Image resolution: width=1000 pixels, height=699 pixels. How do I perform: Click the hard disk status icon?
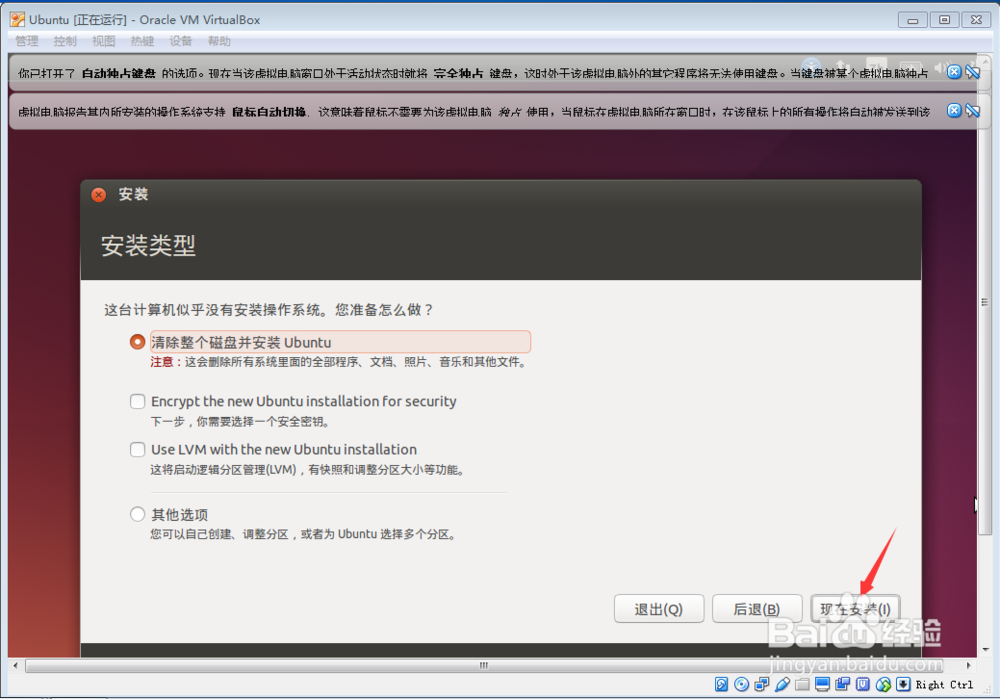pos(721,685)
